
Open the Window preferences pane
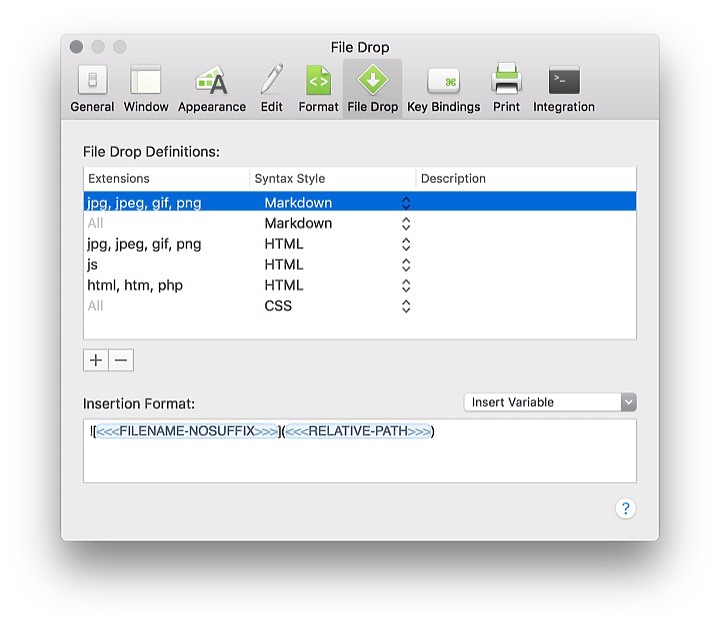tap(146, 89)
